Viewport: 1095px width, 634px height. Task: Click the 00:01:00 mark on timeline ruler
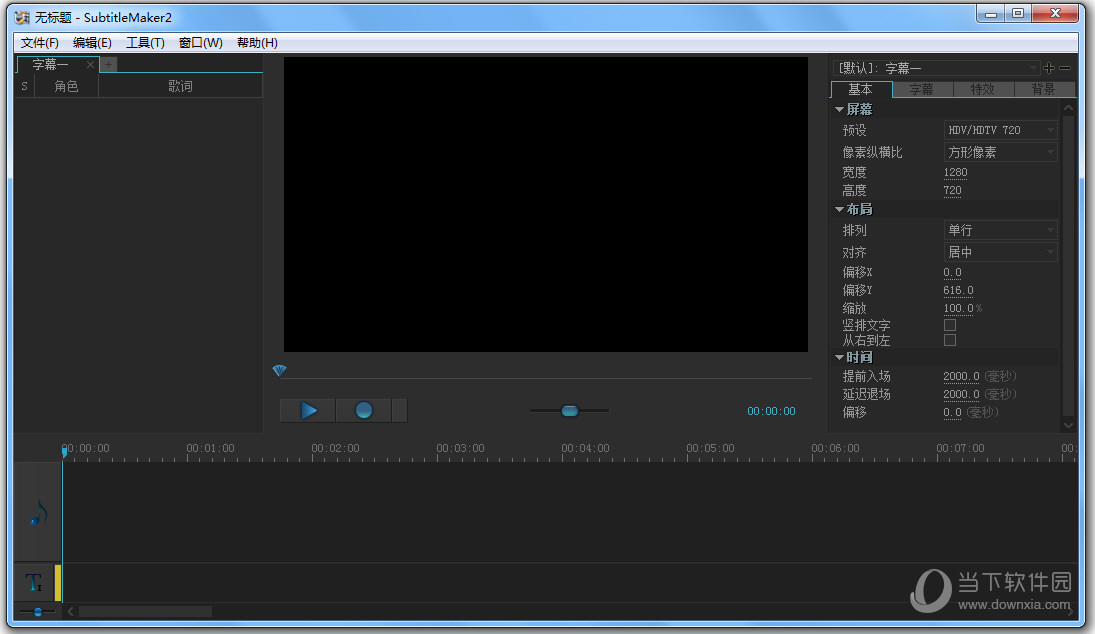210,448
